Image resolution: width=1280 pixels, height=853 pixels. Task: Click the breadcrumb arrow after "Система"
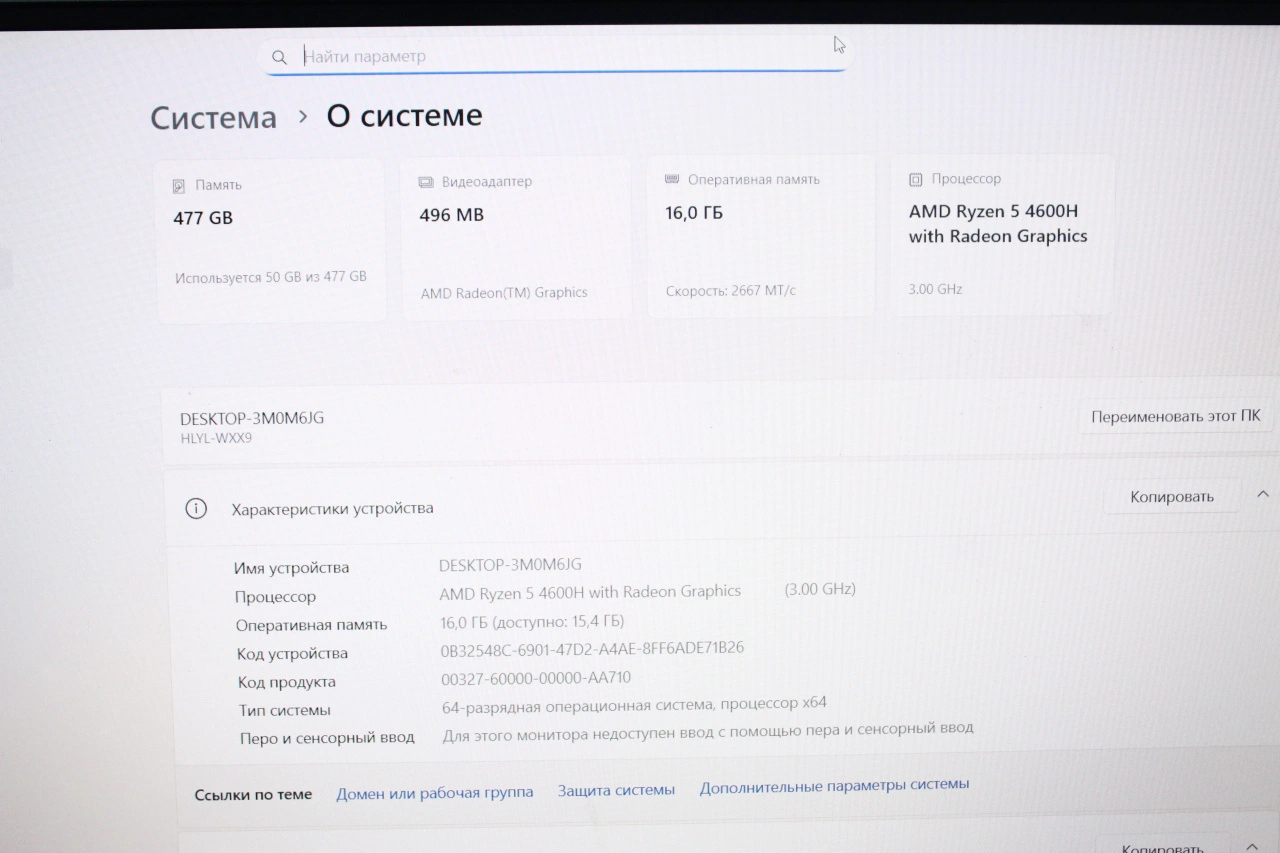(302, 117)
